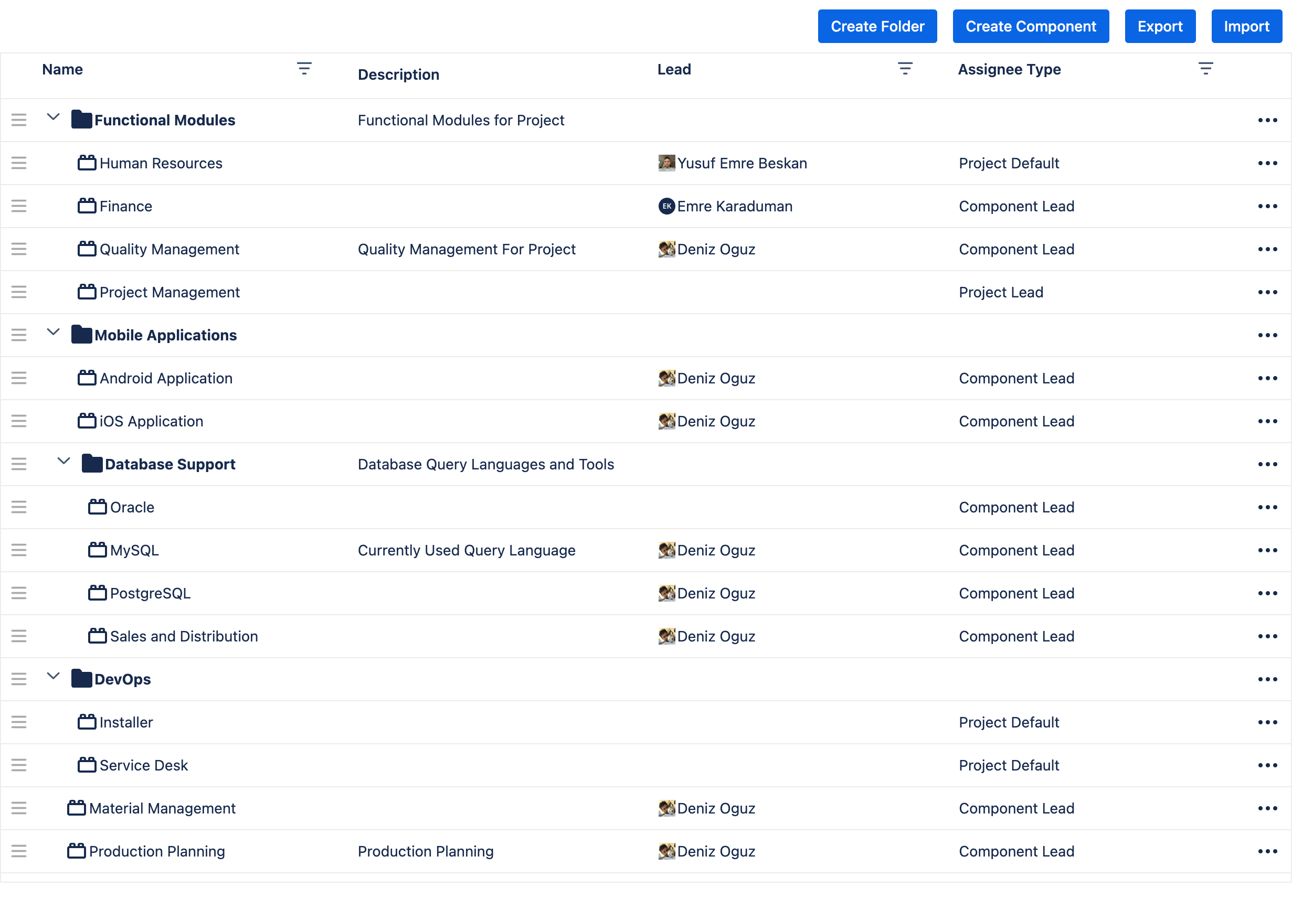Image resolution: width=1292 pixels, height=899 pixels.
Task: Click the Export button
Action: pos(1160,26)
